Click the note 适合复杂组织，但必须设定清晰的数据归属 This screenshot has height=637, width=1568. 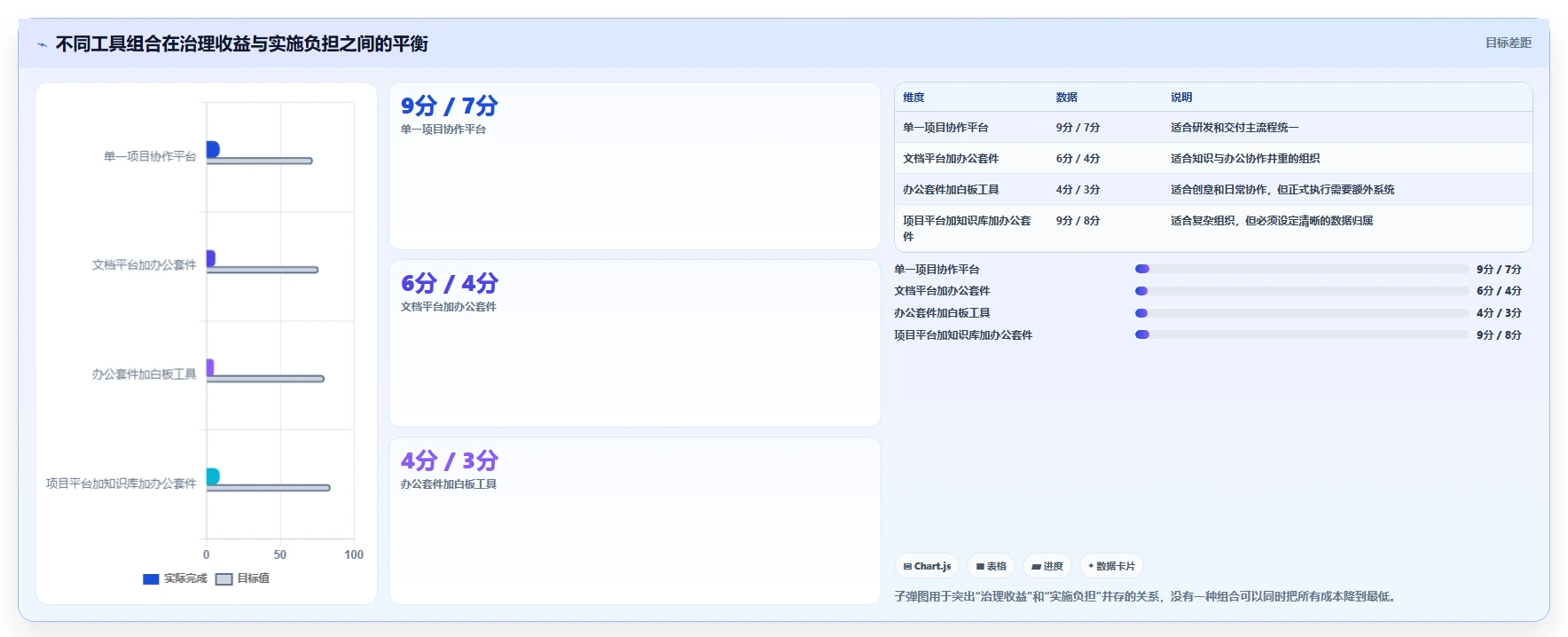(x=1272, y=221)
